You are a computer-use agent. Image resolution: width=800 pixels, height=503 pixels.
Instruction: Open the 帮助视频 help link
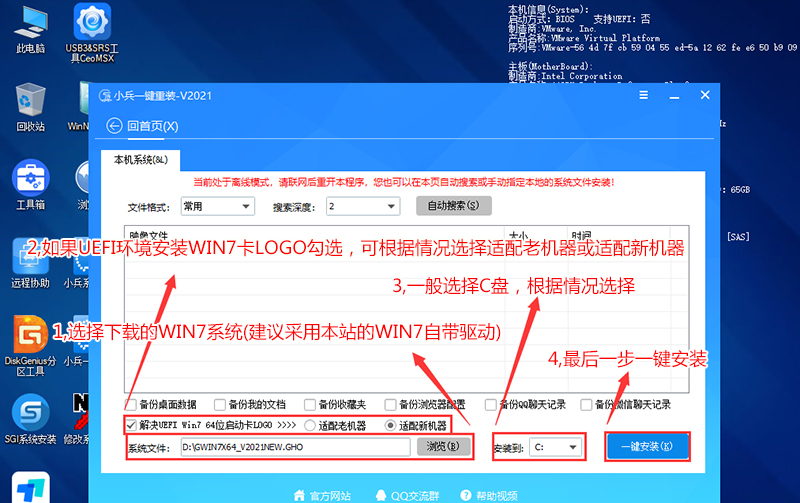(489, 495)
